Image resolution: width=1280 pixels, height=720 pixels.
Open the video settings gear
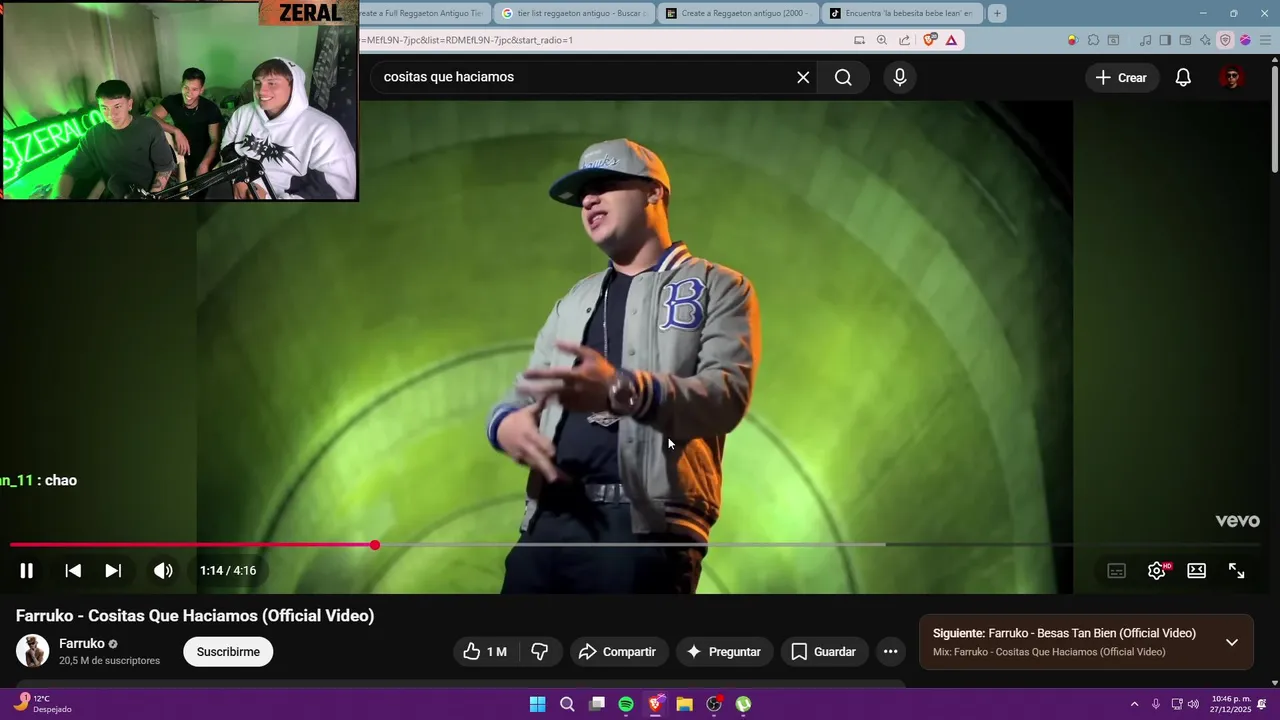1157,571
